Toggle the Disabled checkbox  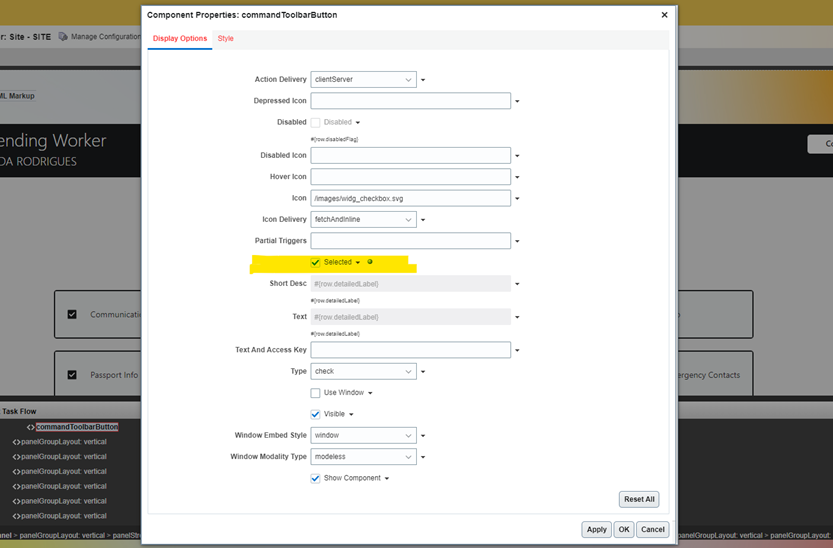click(x=316, y=123)
